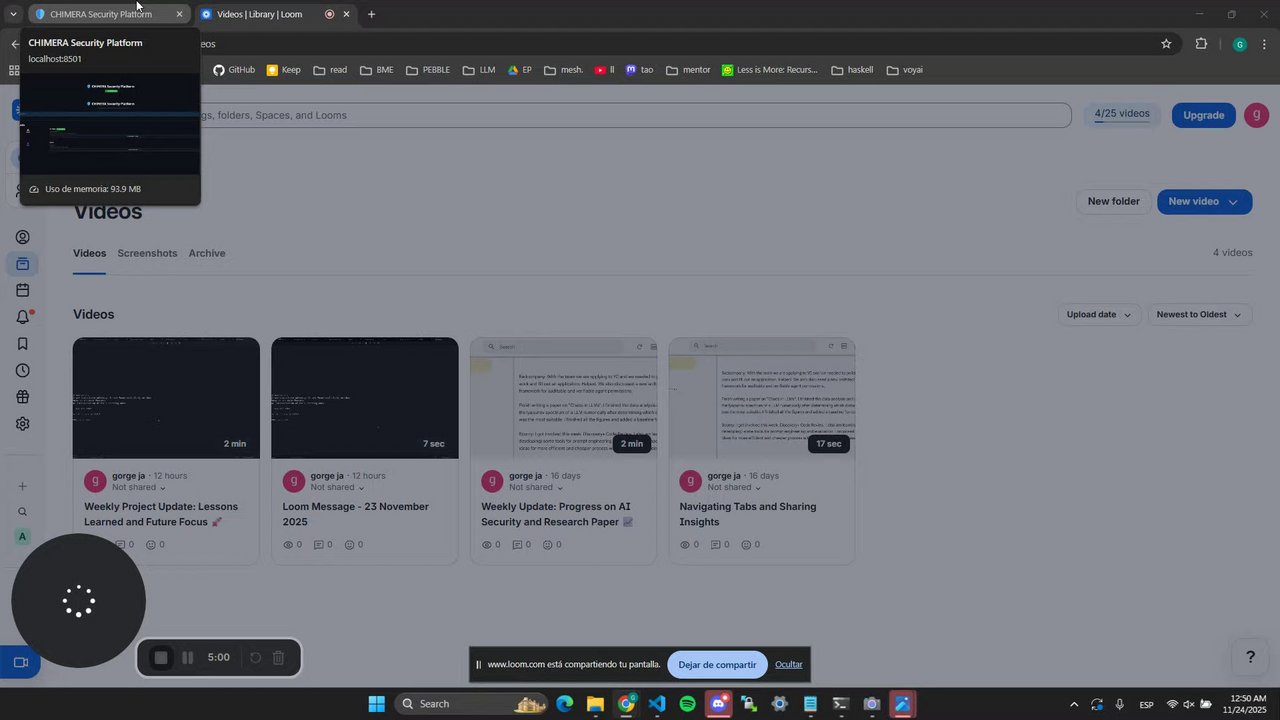Click the Upgrade button
Viewport: 1280px width, 720px height.
1203,115
